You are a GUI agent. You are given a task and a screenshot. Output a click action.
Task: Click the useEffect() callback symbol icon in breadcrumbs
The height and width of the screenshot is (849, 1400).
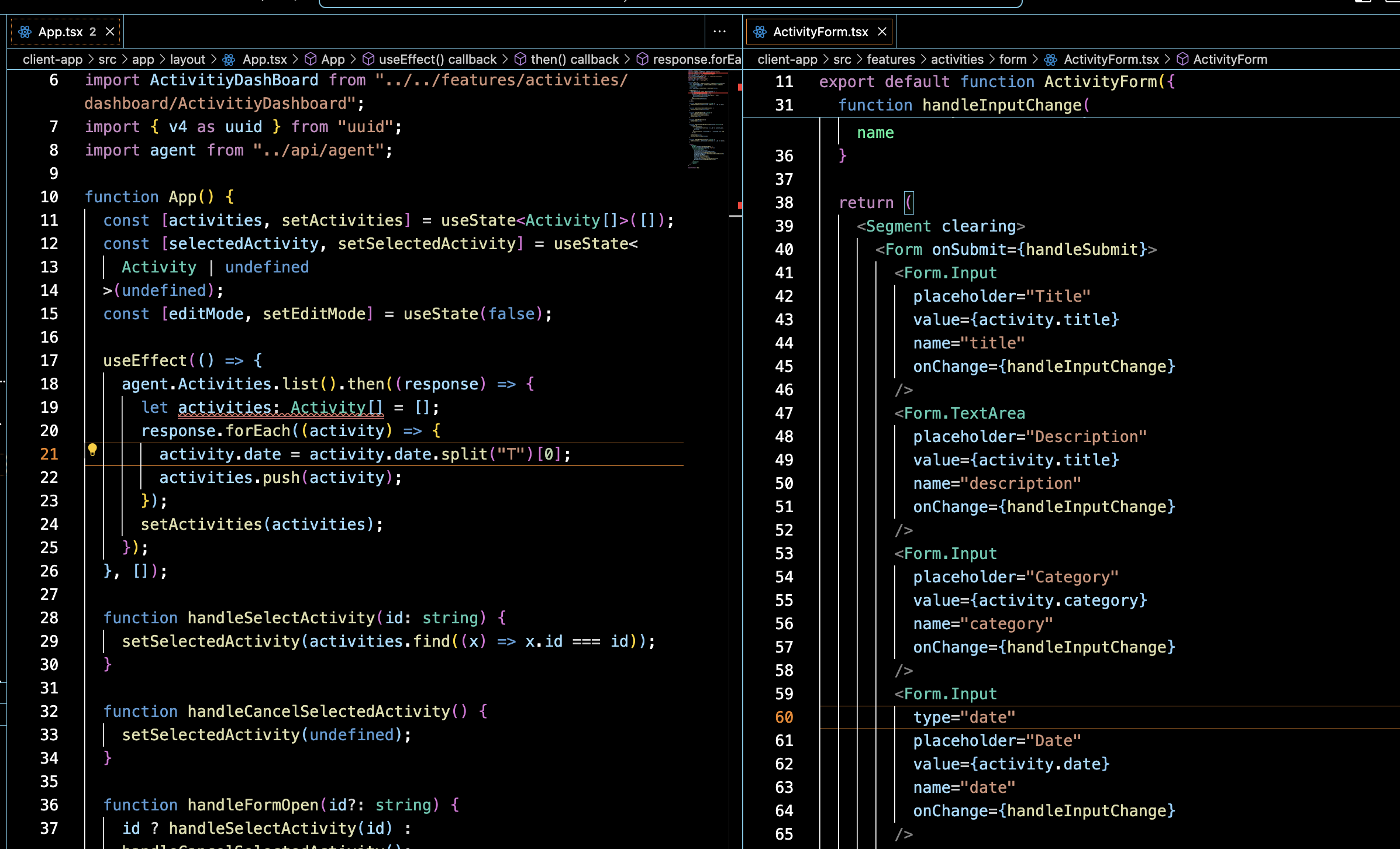368,59
